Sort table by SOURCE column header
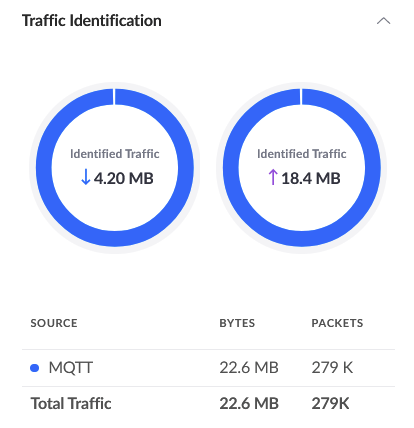Viewport: 414px width, 428px height. (54, 323)
